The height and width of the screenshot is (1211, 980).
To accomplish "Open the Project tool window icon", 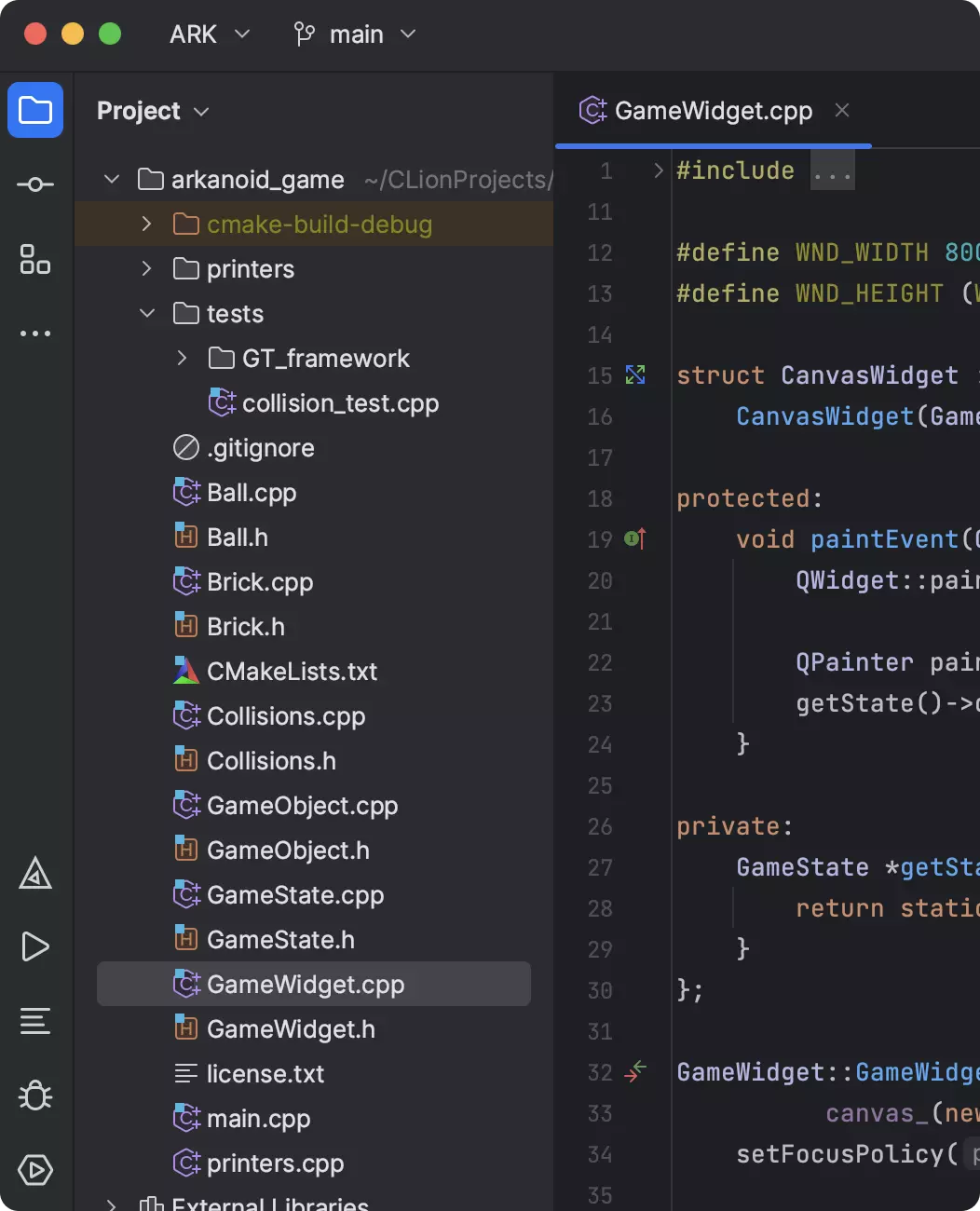I will tap(35, 110).
